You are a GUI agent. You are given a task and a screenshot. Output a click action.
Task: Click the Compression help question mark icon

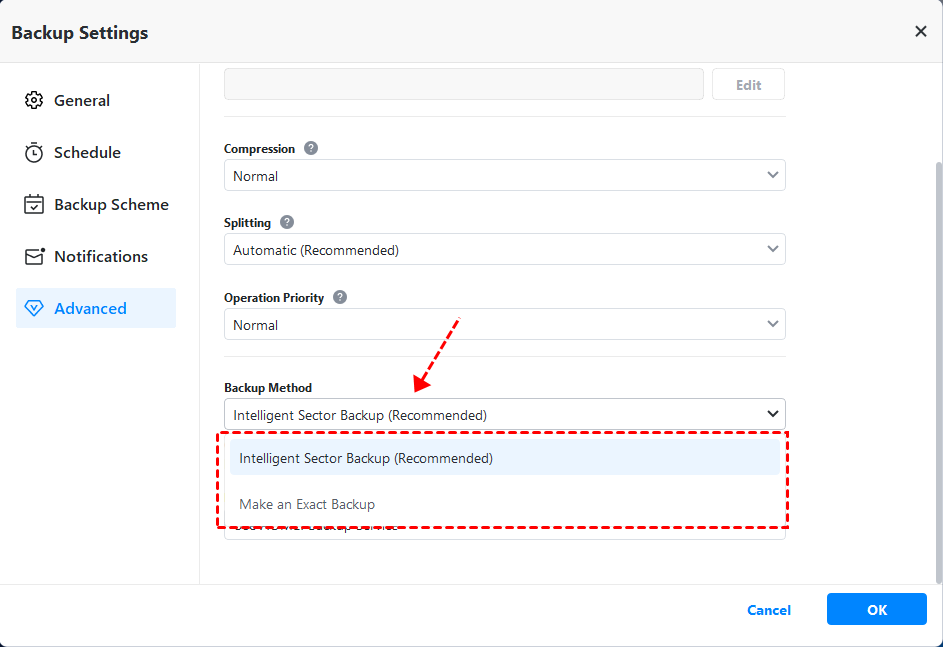311,148
